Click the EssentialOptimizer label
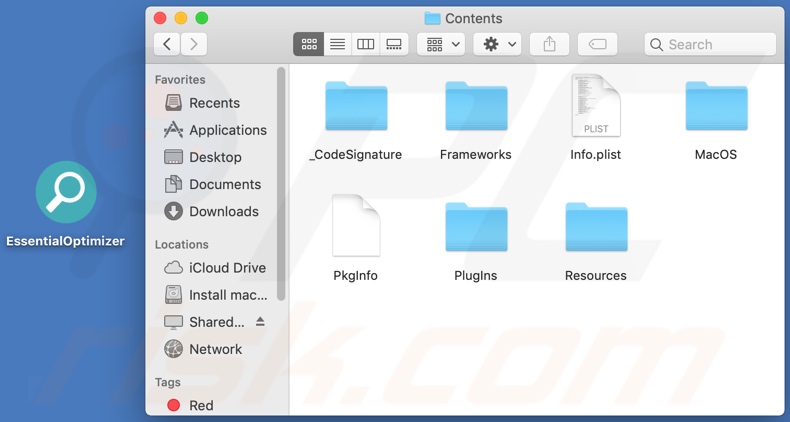This screenshot has width=790, height=422. [65, 241]
